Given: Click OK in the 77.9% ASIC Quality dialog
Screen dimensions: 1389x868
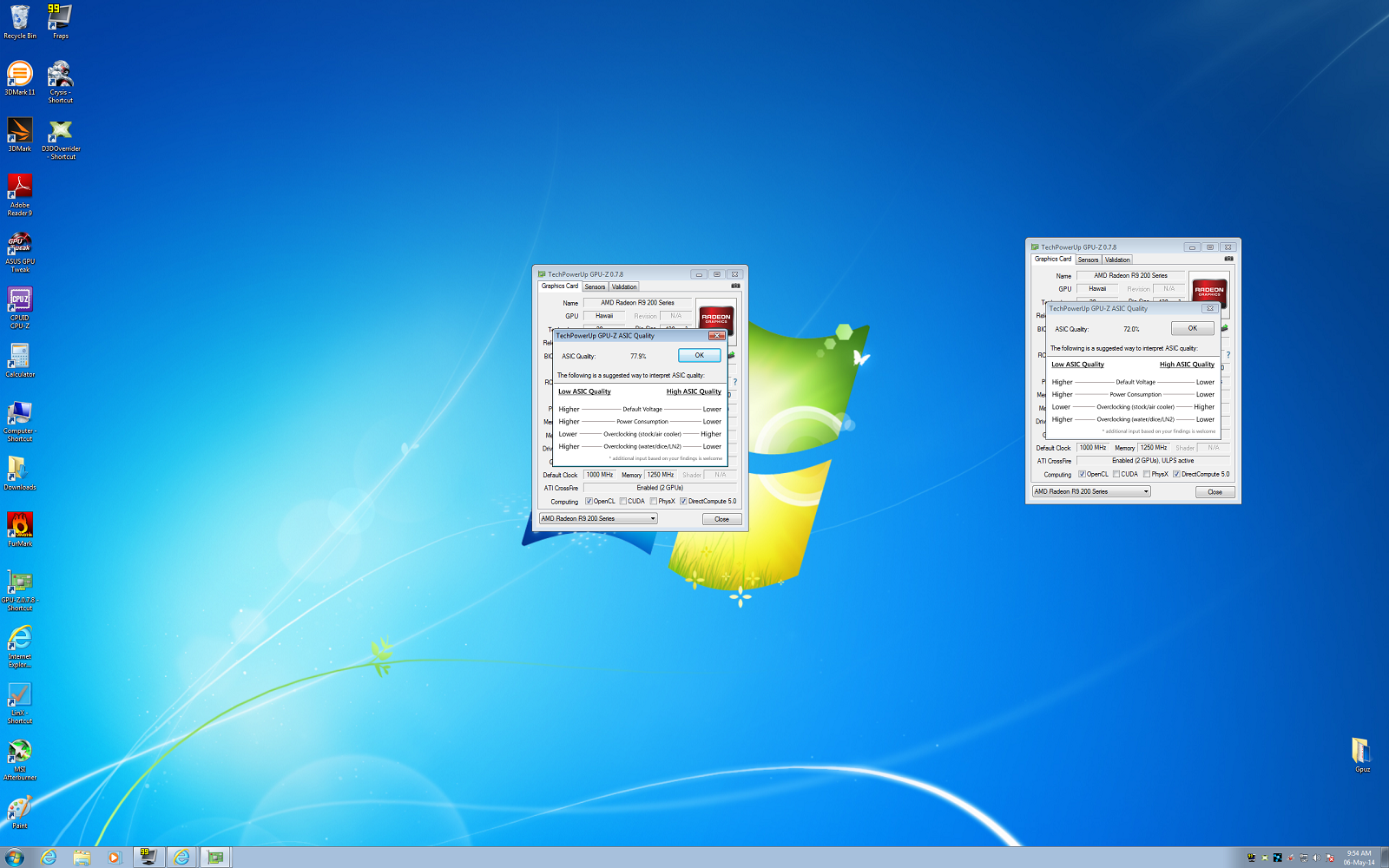Looking at the screenshot, I should pyautogui.click(x=699, y=355).
